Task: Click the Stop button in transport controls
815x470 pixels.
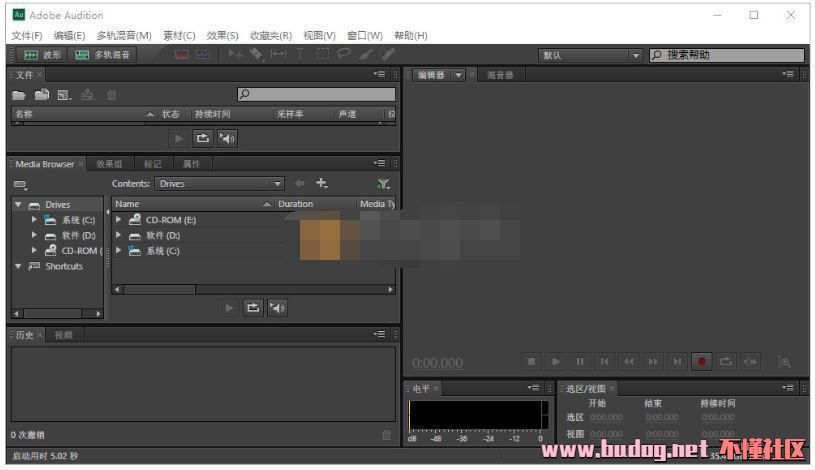Action: tap(532, 361)
